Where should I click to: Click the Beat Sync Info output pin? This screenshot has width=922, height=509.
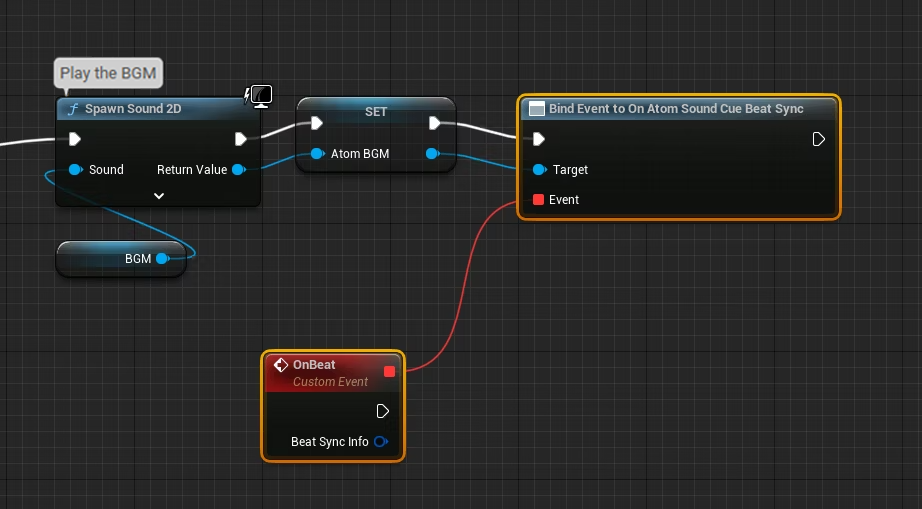click(x=380, y=442)
